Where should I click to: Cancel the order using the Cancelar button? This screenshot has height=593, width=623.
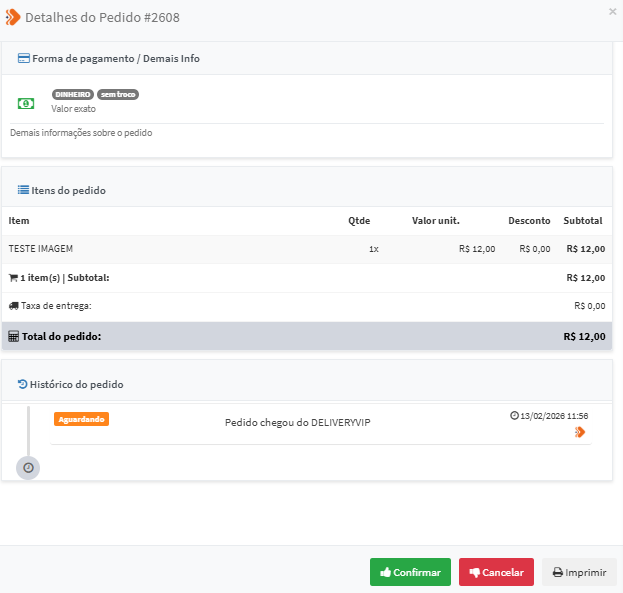[x=496, y=572]
